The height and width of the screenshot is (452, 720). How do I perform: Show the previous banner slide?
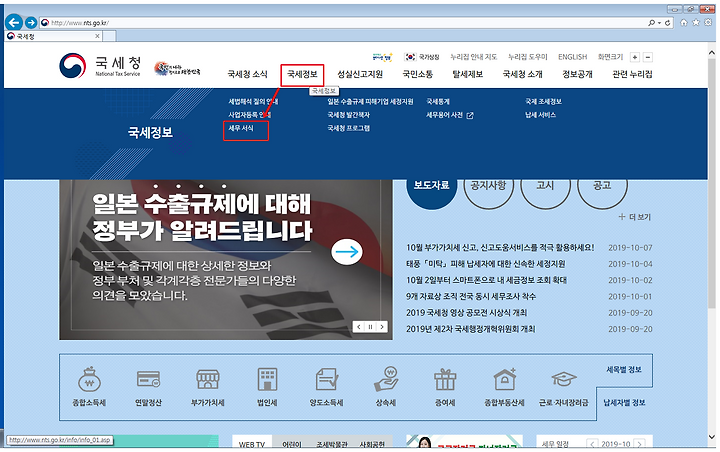point(359,327)
